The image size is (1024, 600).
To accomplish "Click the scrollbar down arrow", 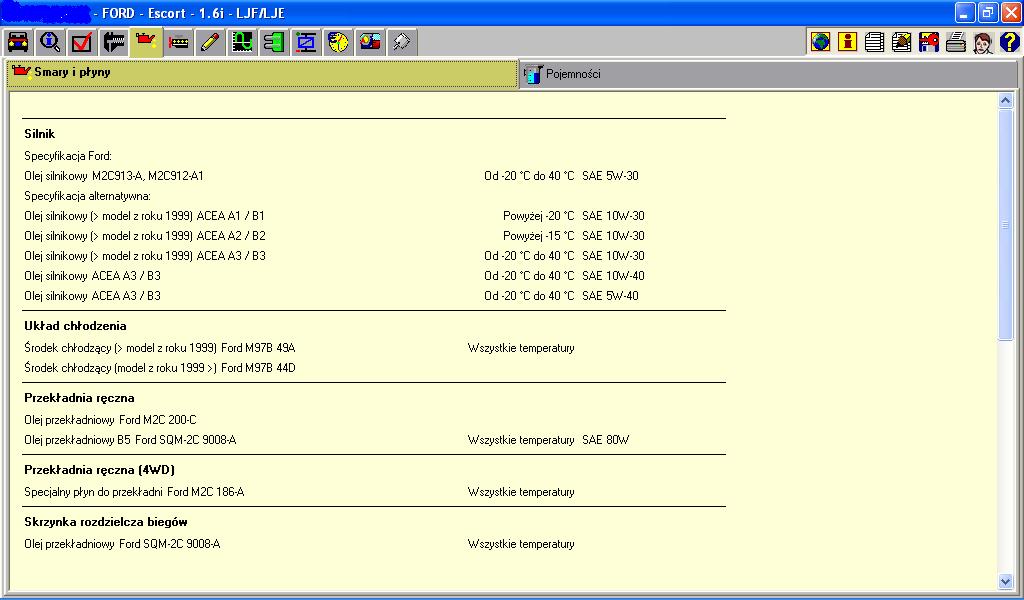I will (1006, 581).
